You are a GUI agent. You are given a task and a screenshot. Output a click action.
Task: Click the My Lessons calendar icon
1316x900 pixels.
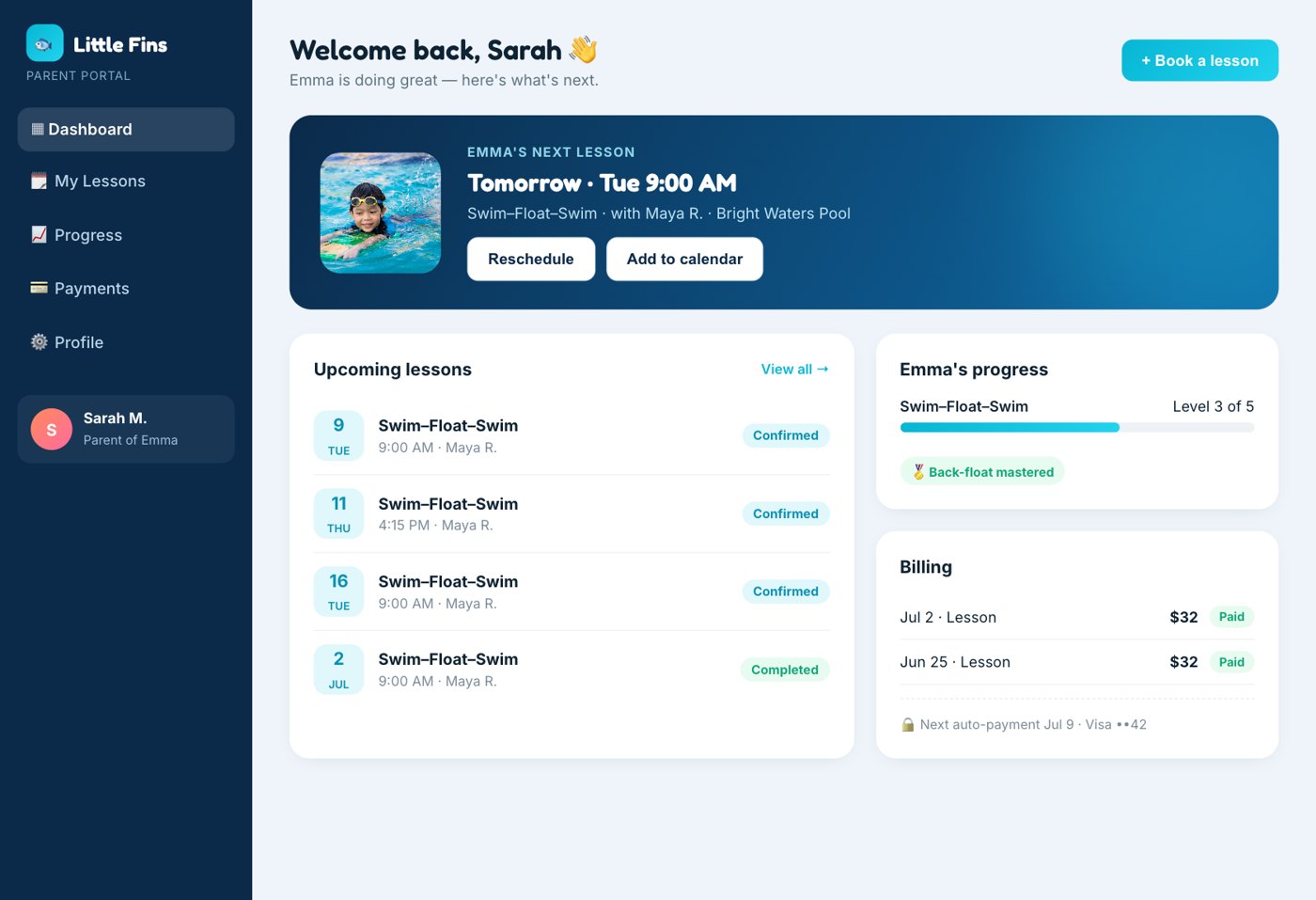click(x=39, y=181)
